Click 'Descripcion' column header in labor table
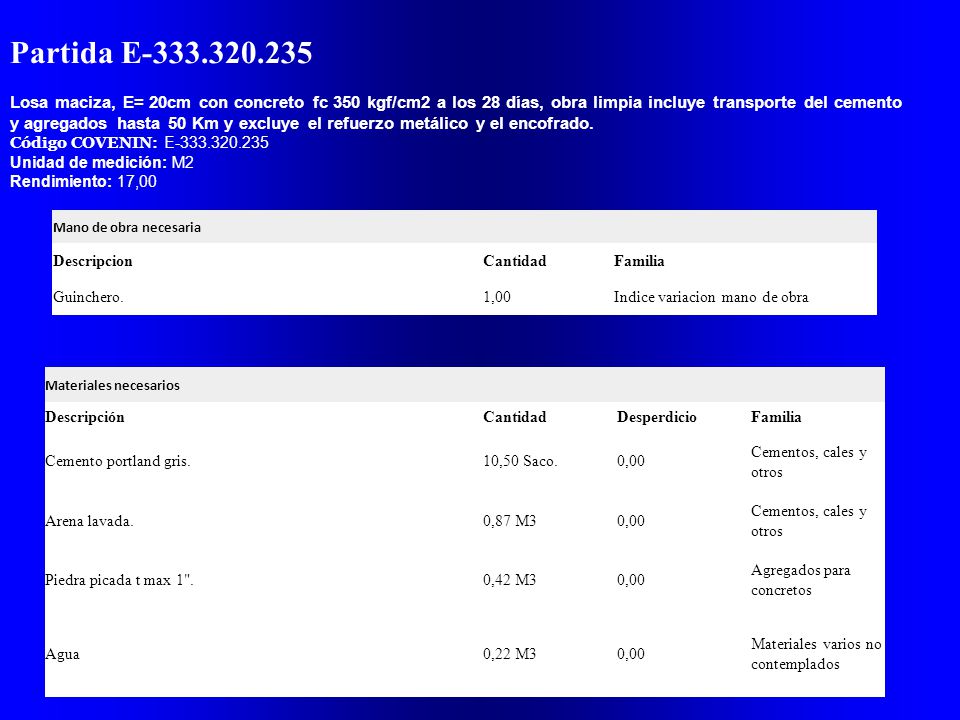Viewport: 960px width, 720px height. click(x=92, y=261)
